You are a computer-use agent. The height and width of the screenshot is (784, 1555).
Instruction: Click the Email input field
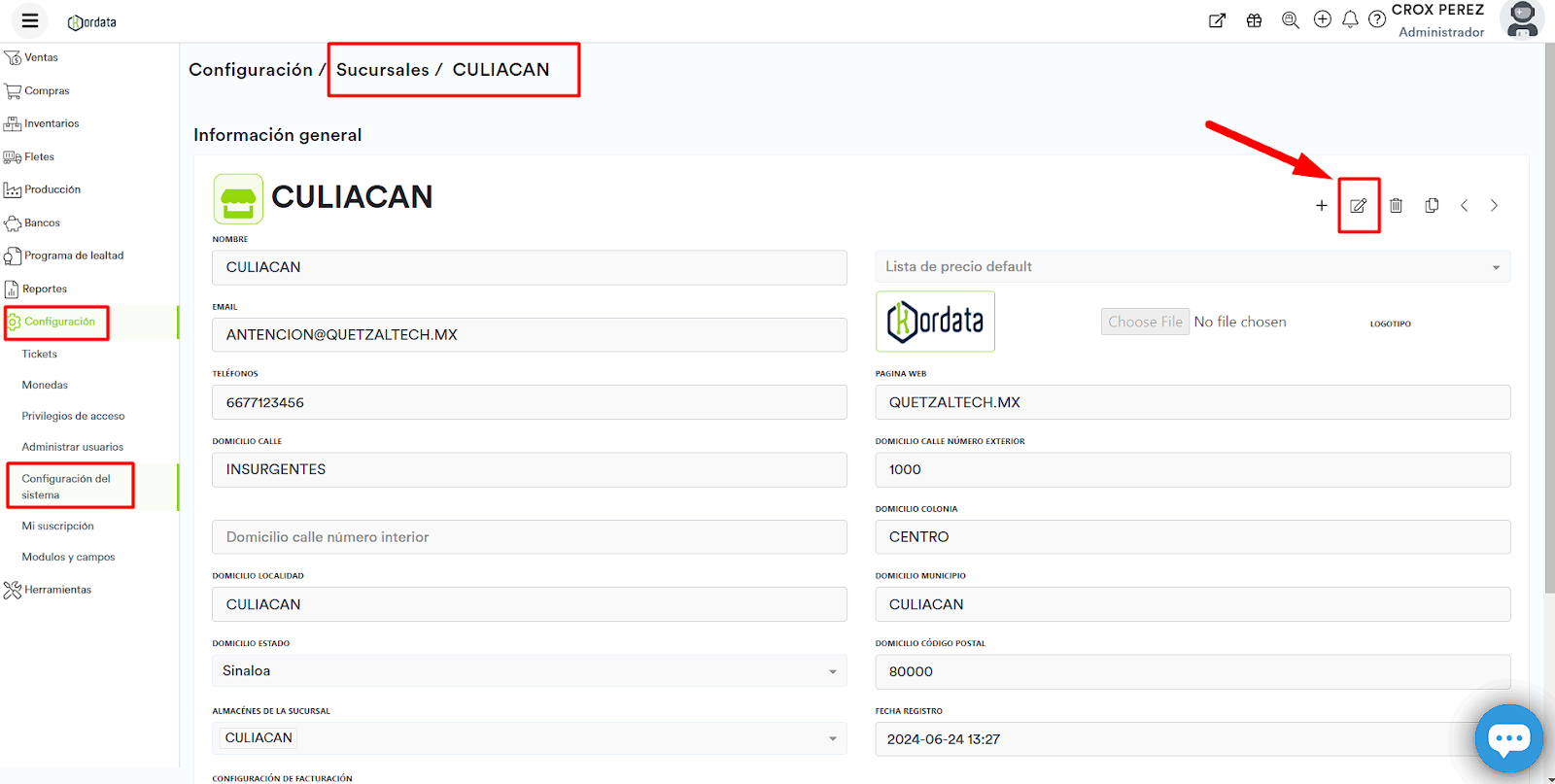pyautogui.click(x=529, y=335)
